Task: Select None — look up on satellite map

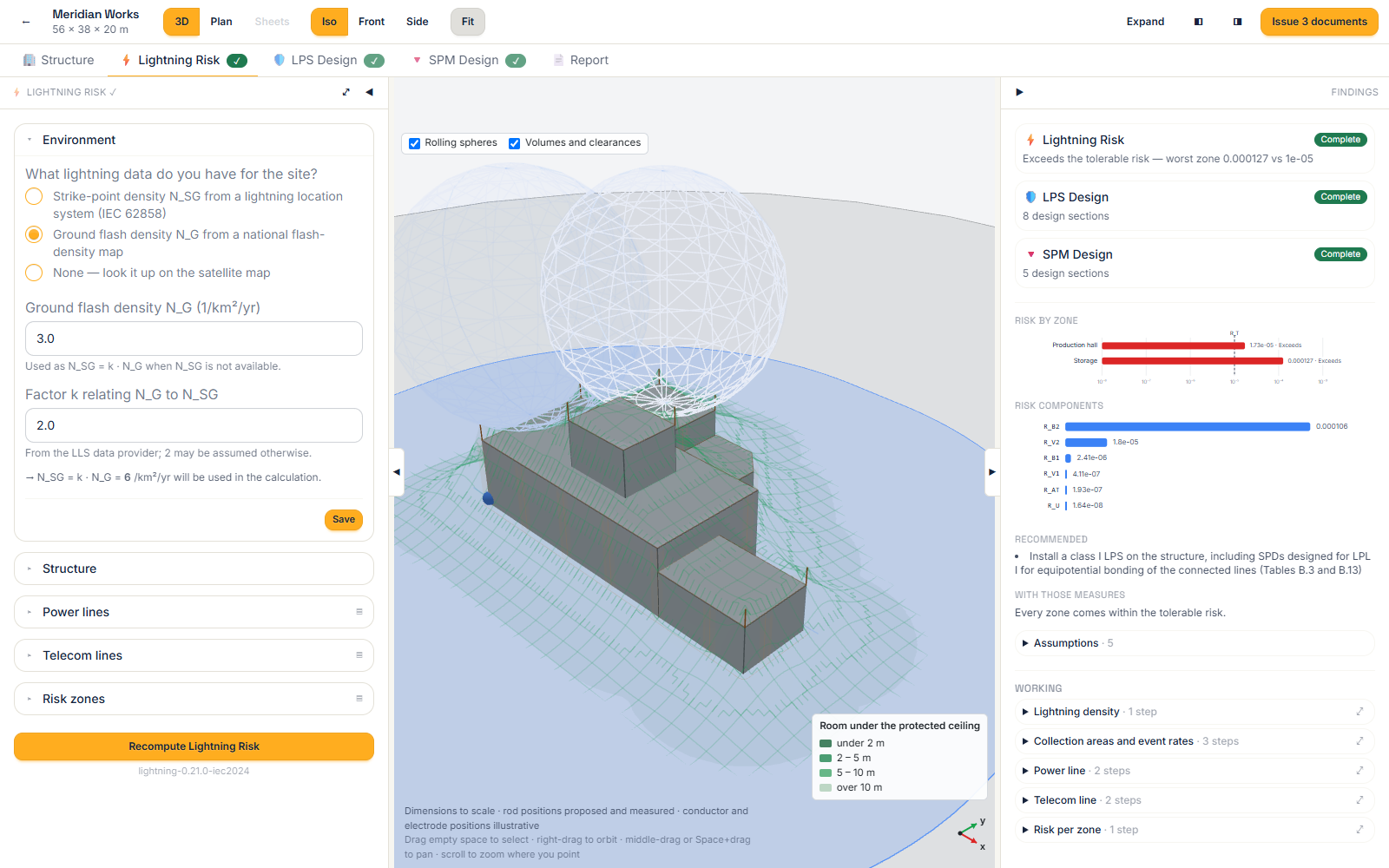Action: [x=34, y=273]
